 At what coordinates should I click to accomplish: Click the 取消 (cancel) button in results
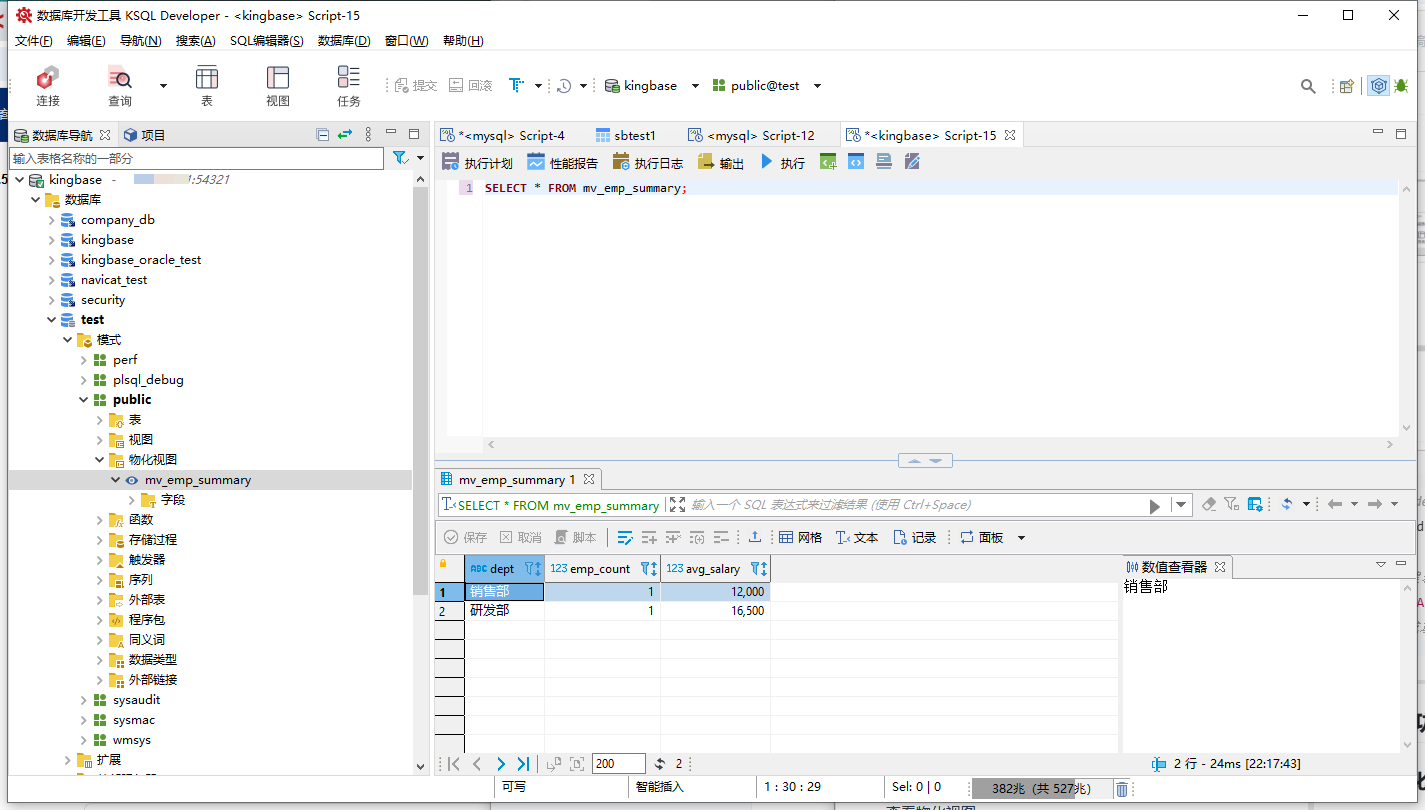coord(521,537)
